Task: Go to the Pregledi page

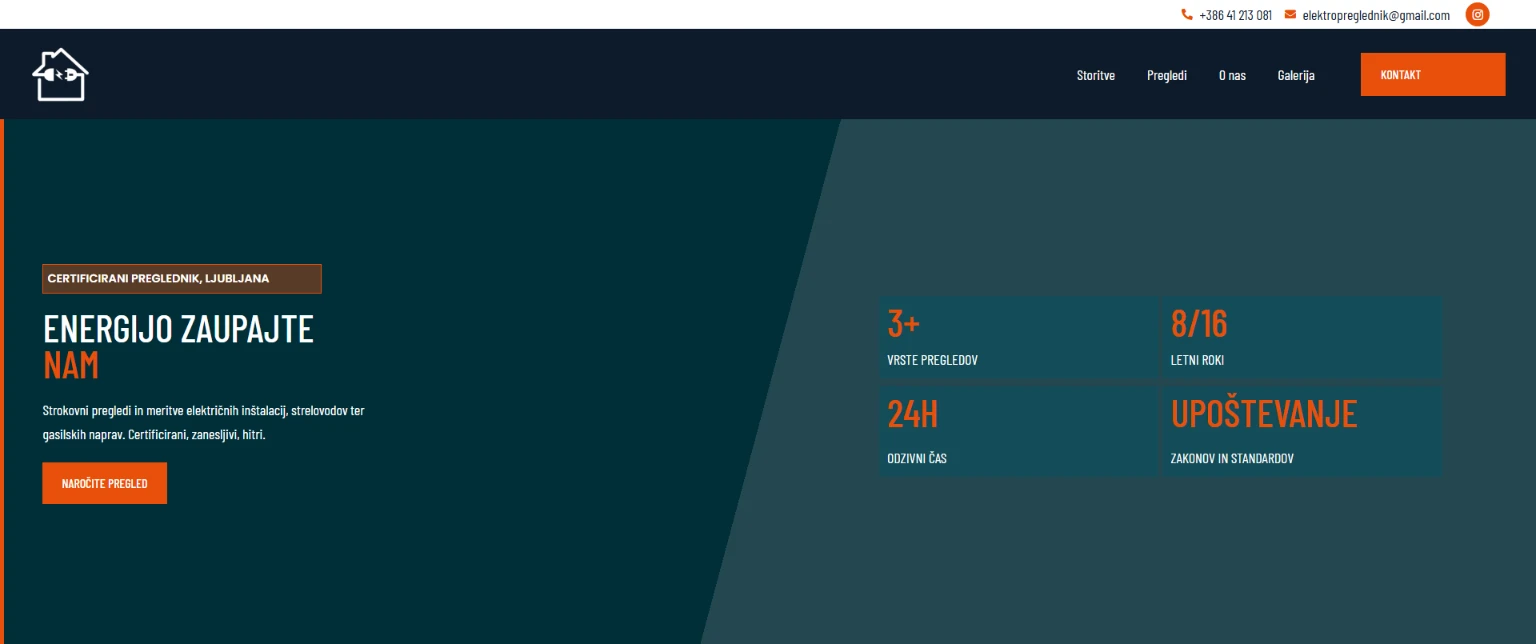Action: [x=1166, y=75]
